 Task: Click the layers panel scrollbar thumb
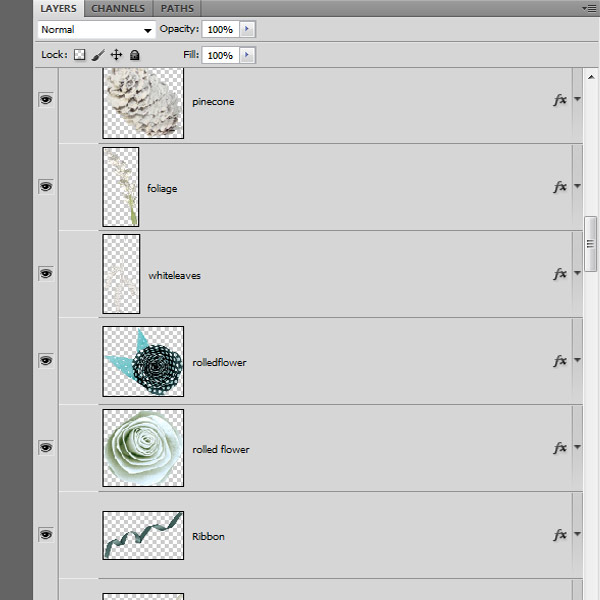591,244
